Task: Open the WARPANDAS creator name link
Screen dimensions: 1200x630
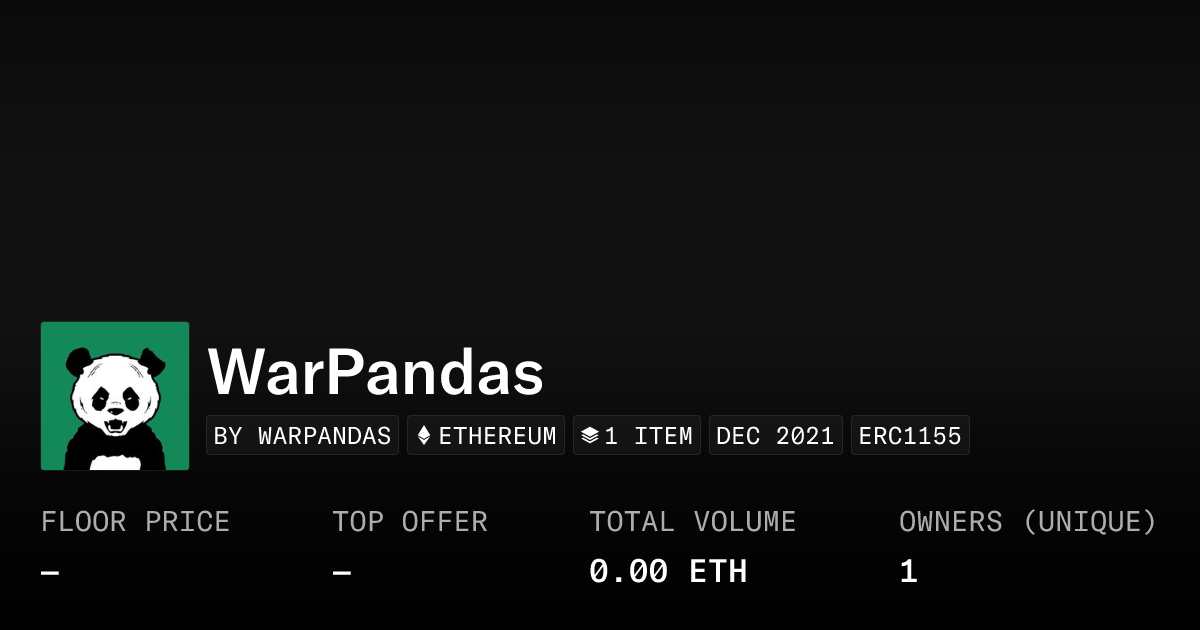Action: 324,436
